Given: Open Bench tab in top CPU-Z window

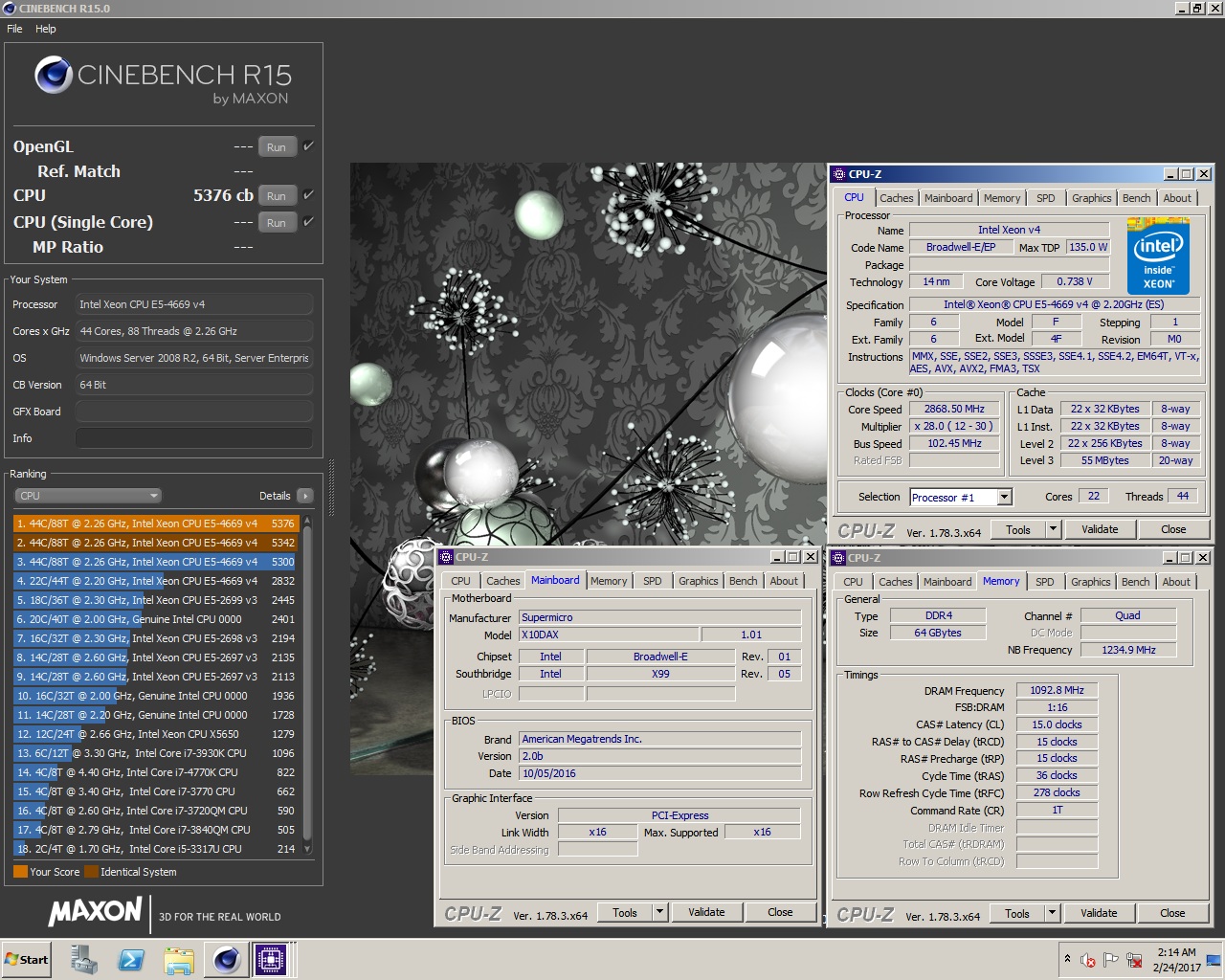Looking at the screenshot, I should pos(1137,198).
